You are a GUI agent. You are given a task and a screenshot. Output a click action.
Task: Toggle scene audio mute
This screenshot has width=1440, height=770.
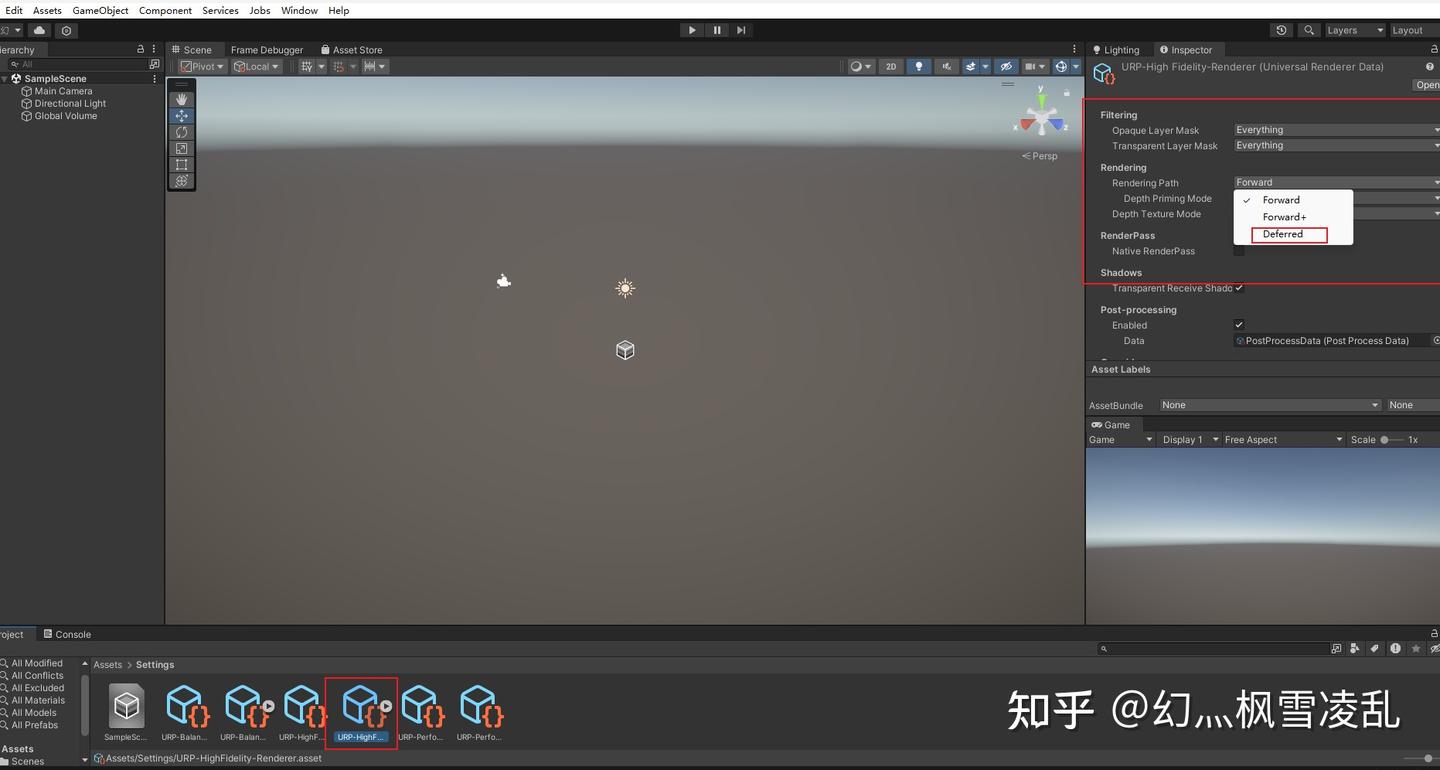click(x=946, y=67)
